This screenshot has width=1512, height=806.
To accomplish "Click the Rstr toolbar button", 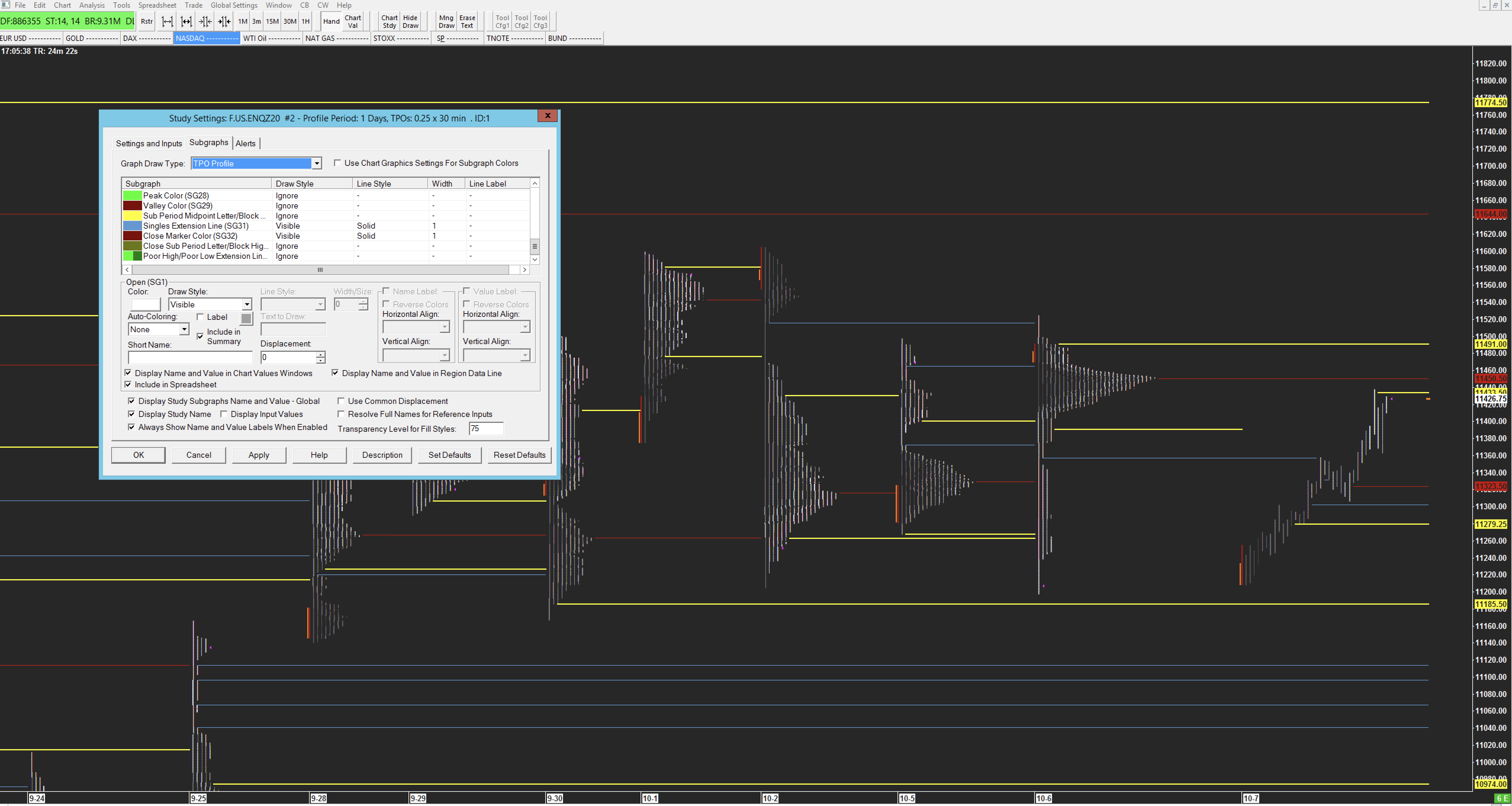I will (x=147, y=21).
